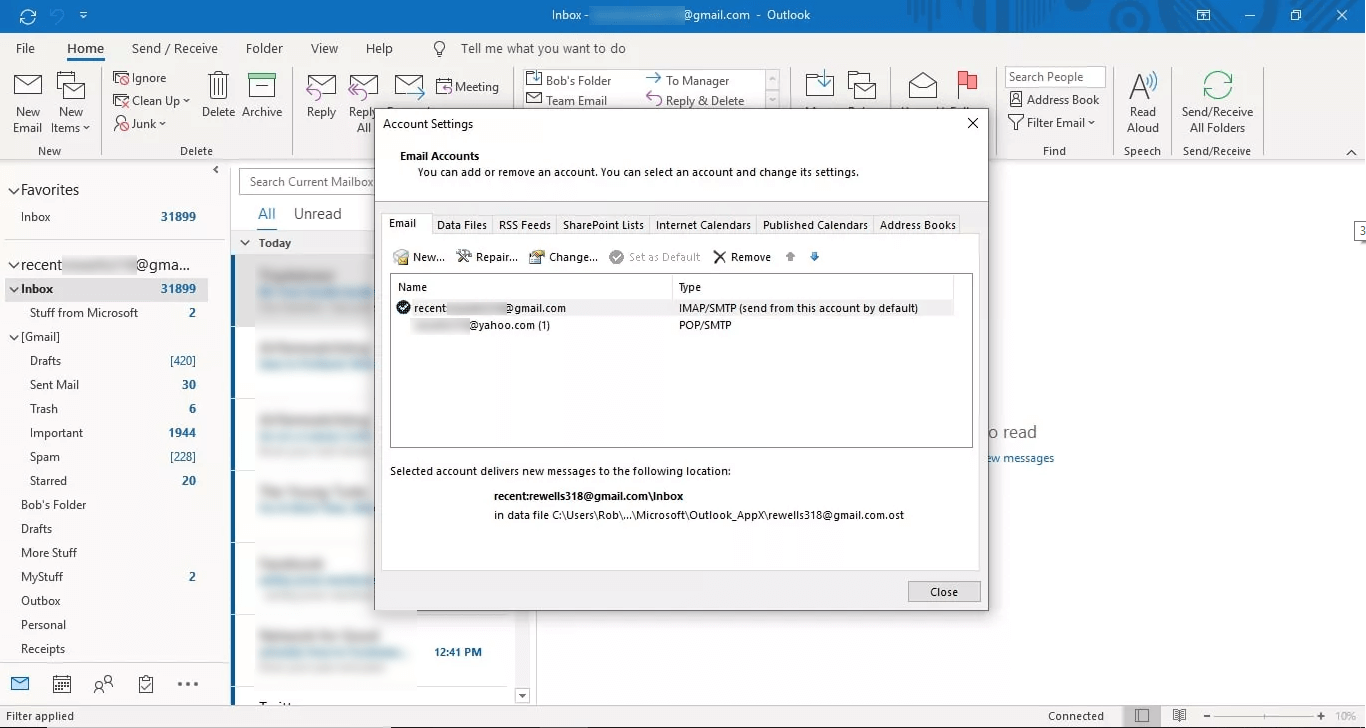Open the View ribbon tab

pyautogui.click(x=324, y=48)
